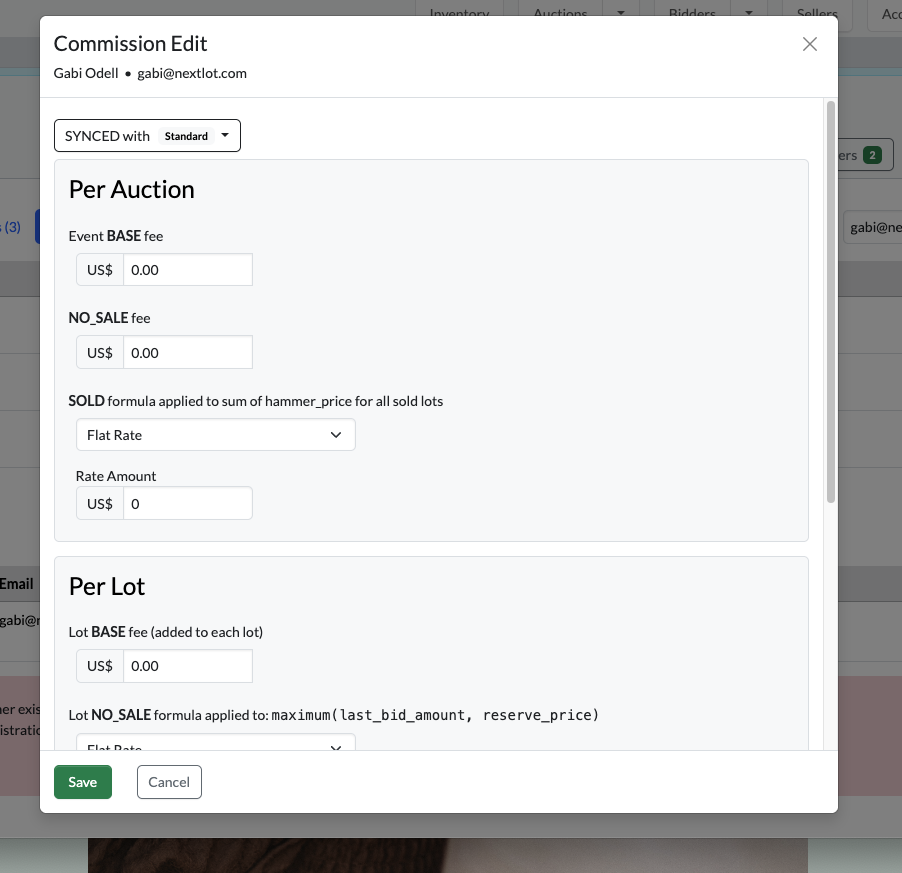Click the Lot BASE fee input
Screen dimensions: 902x873
point(188,666)
